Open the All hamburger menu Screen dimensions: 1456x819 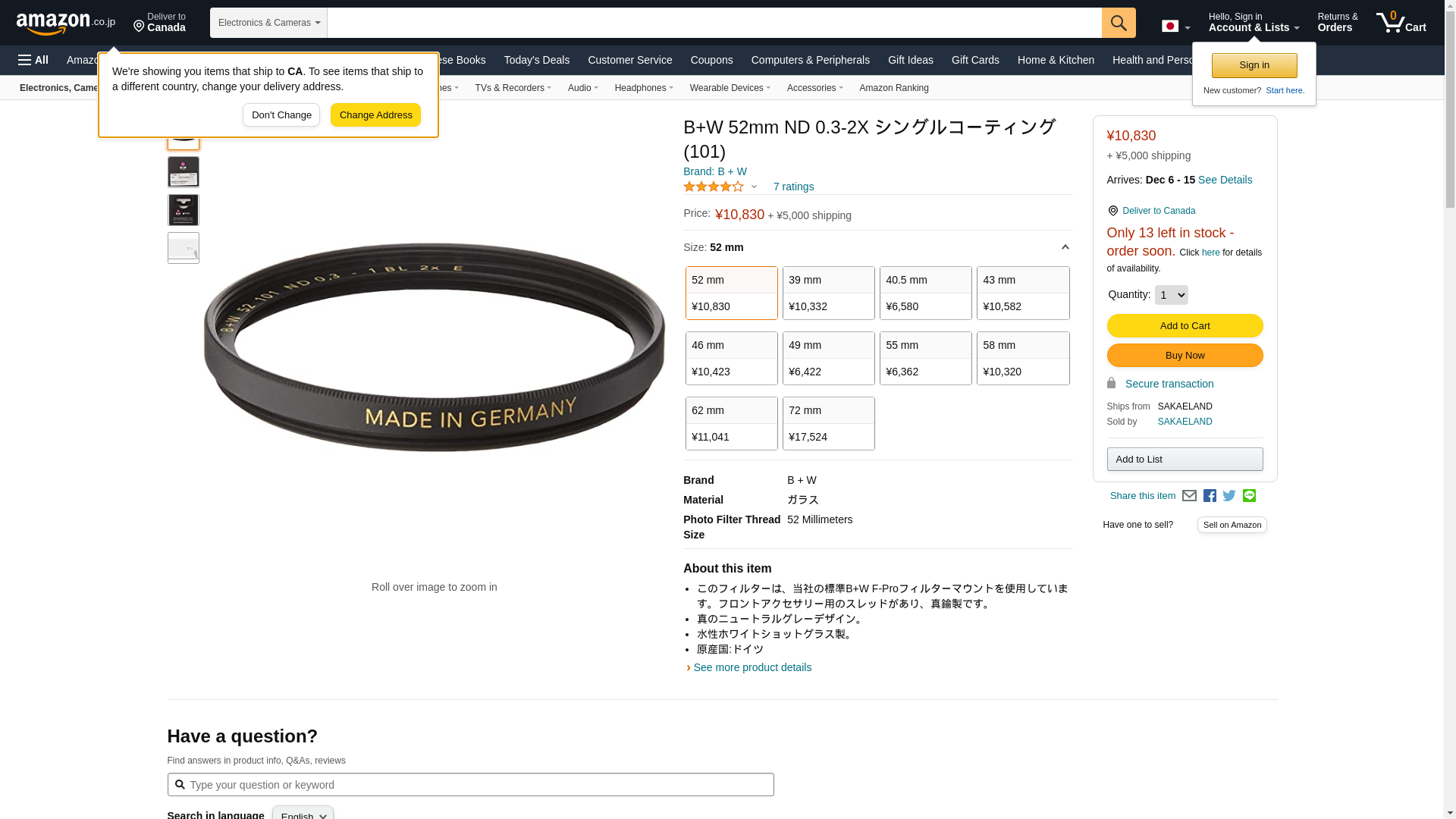click(33, 60)
